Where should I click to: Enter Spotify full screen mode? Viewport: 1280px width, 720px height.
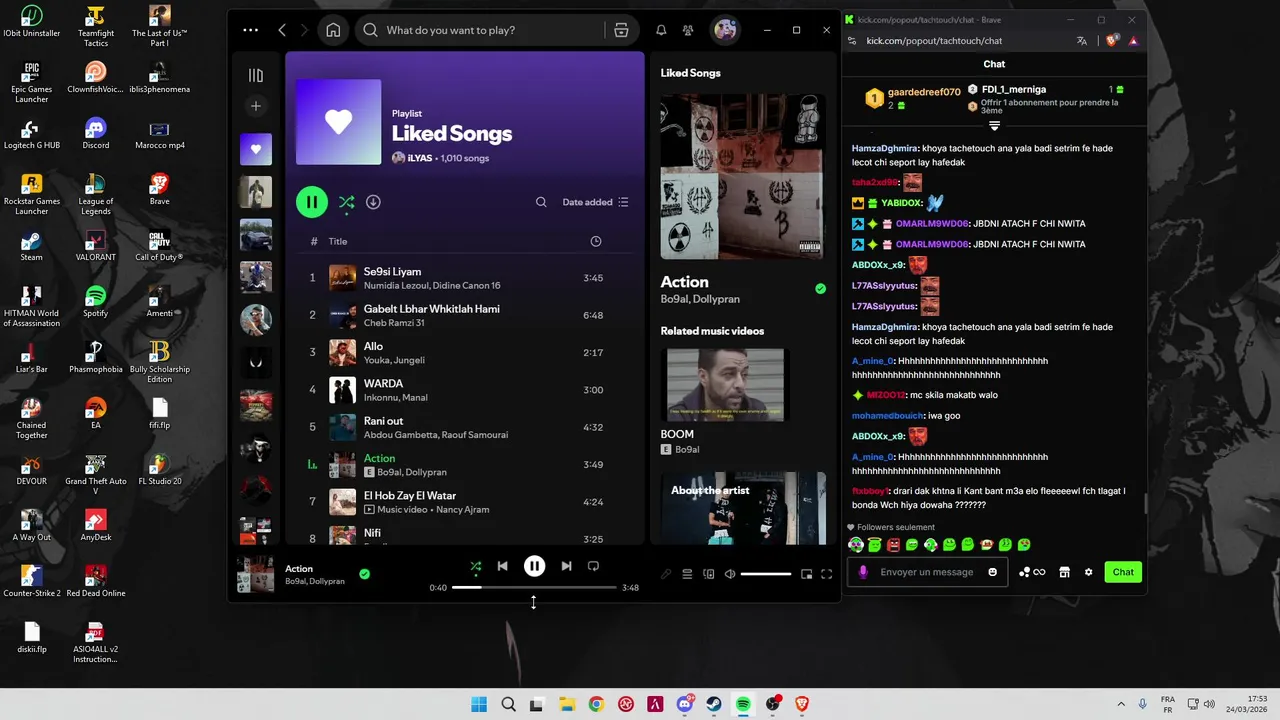tap(827, 574)
